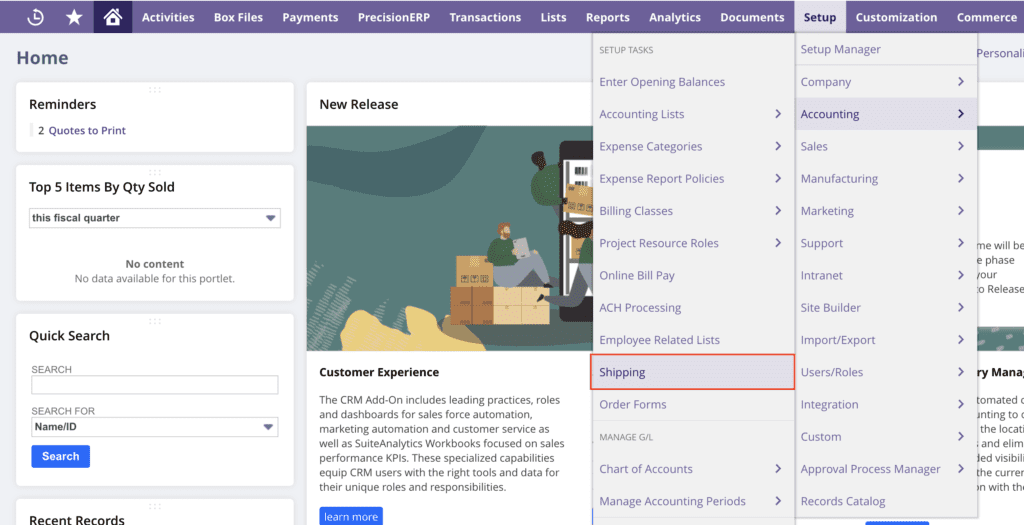Screen dimensions: 1024x525
Task: Click the Quick Search text input field
Action: (x=155, y=385)
